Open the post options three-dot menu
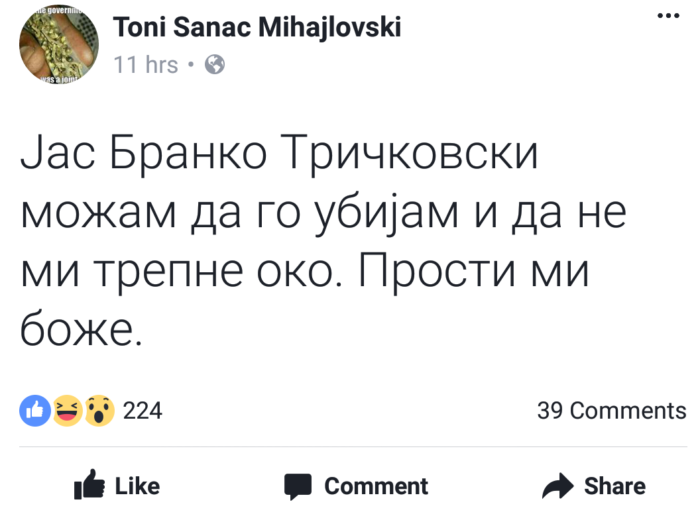Screen dimensions: 700x522 pyautogui.click(x=664, y=18)
